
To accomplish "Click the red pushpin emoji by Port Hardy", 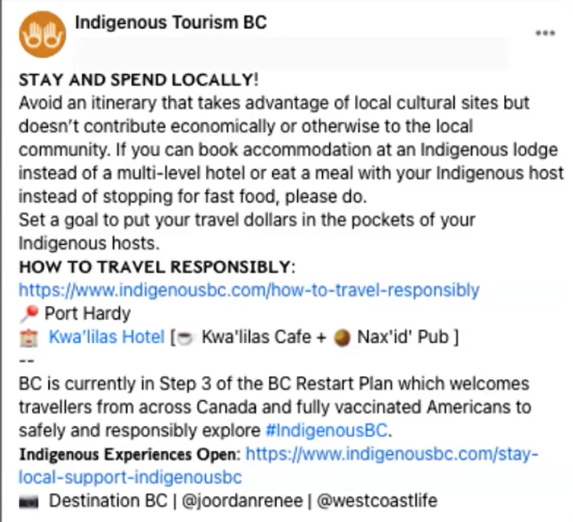I will tap(29, 314).
